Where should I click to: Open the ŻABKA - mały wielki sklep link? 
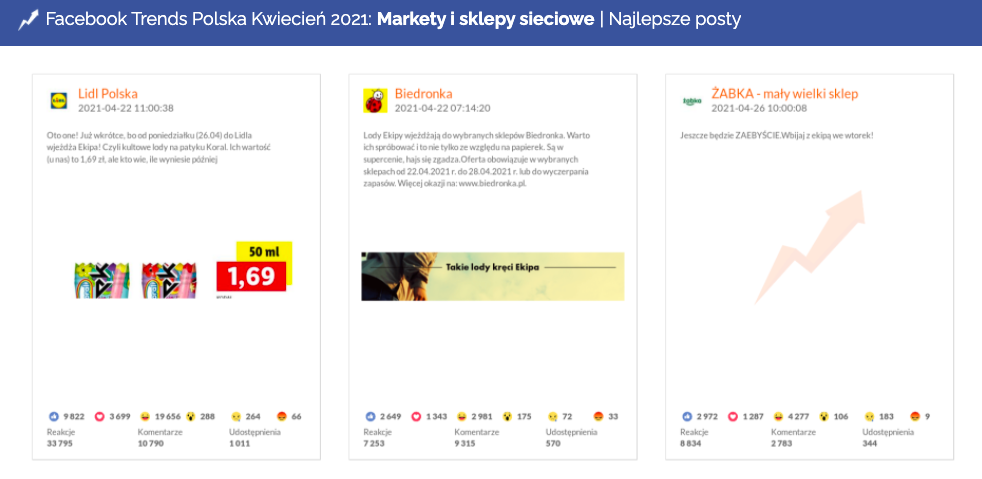pyautogui.click(x=784, y=93)
